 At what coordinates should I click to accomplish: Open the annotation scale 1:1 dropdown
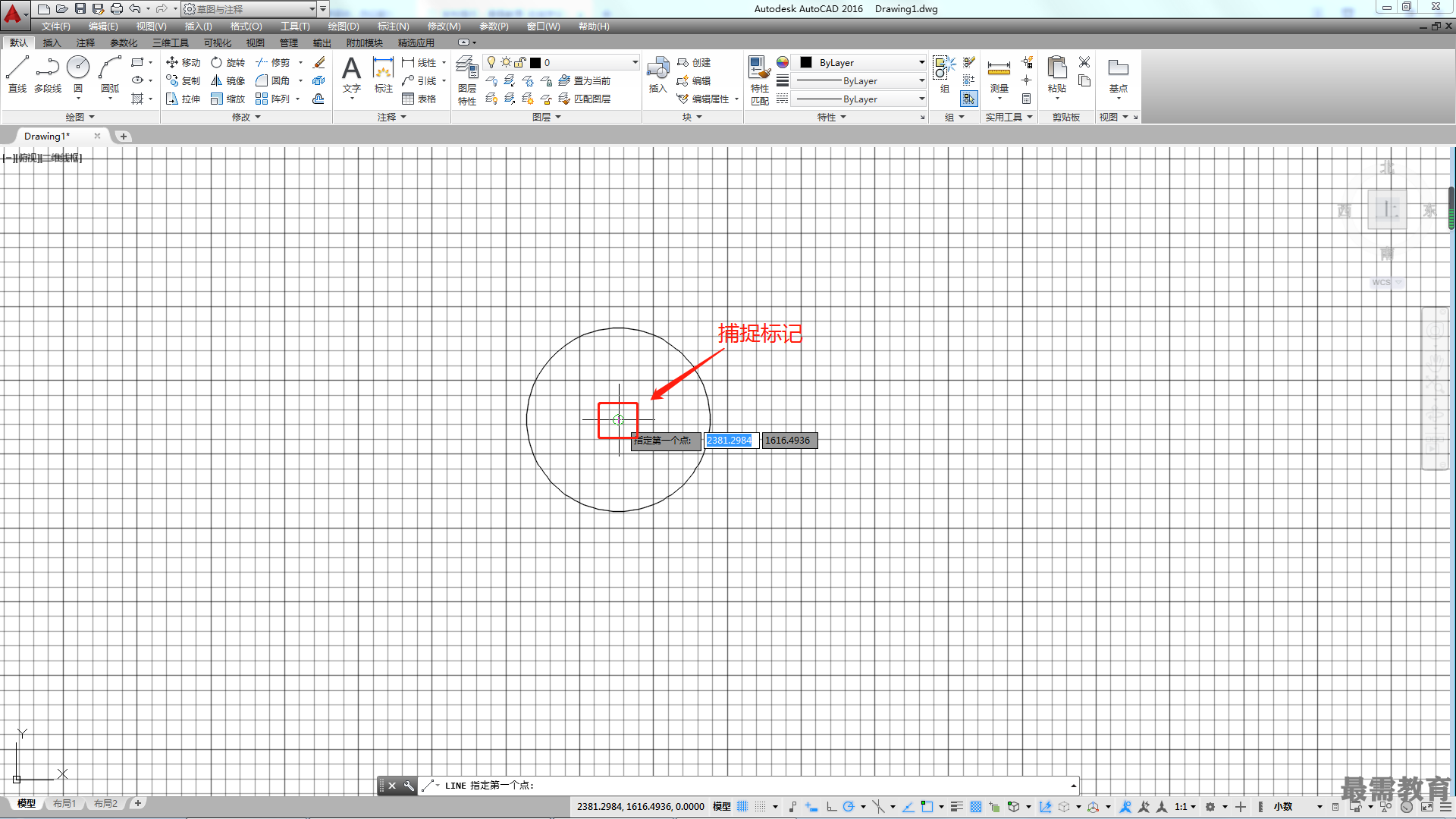[x=1185, y=806]
